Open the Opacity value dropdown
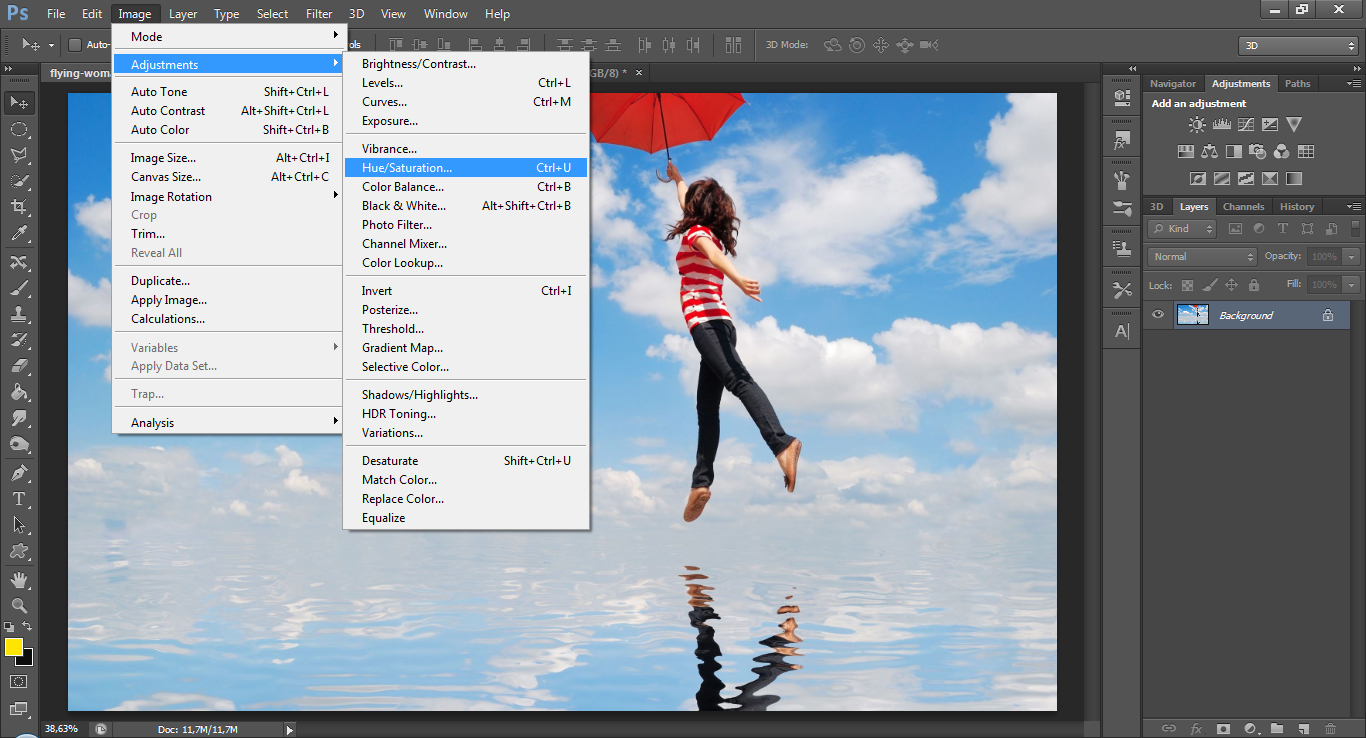1366x738 pixels. [x=1352, y=256]
